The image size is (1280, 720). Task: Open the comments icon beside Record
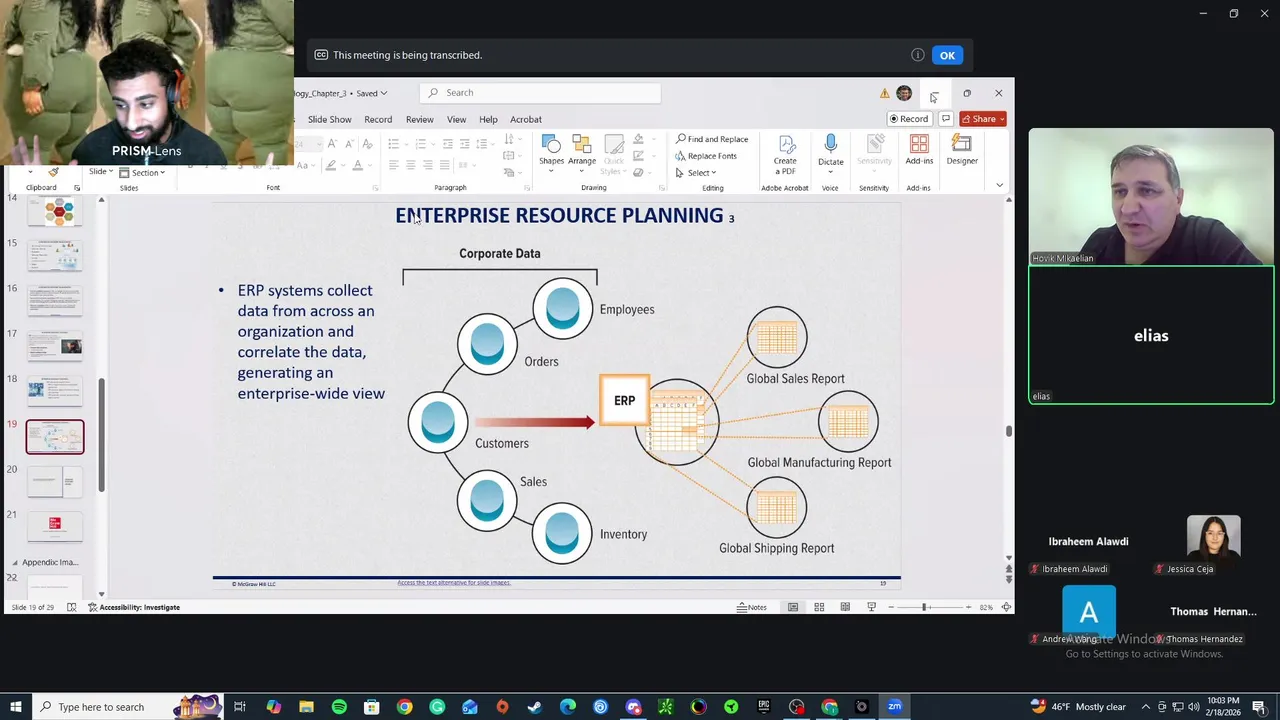point(945,119)
